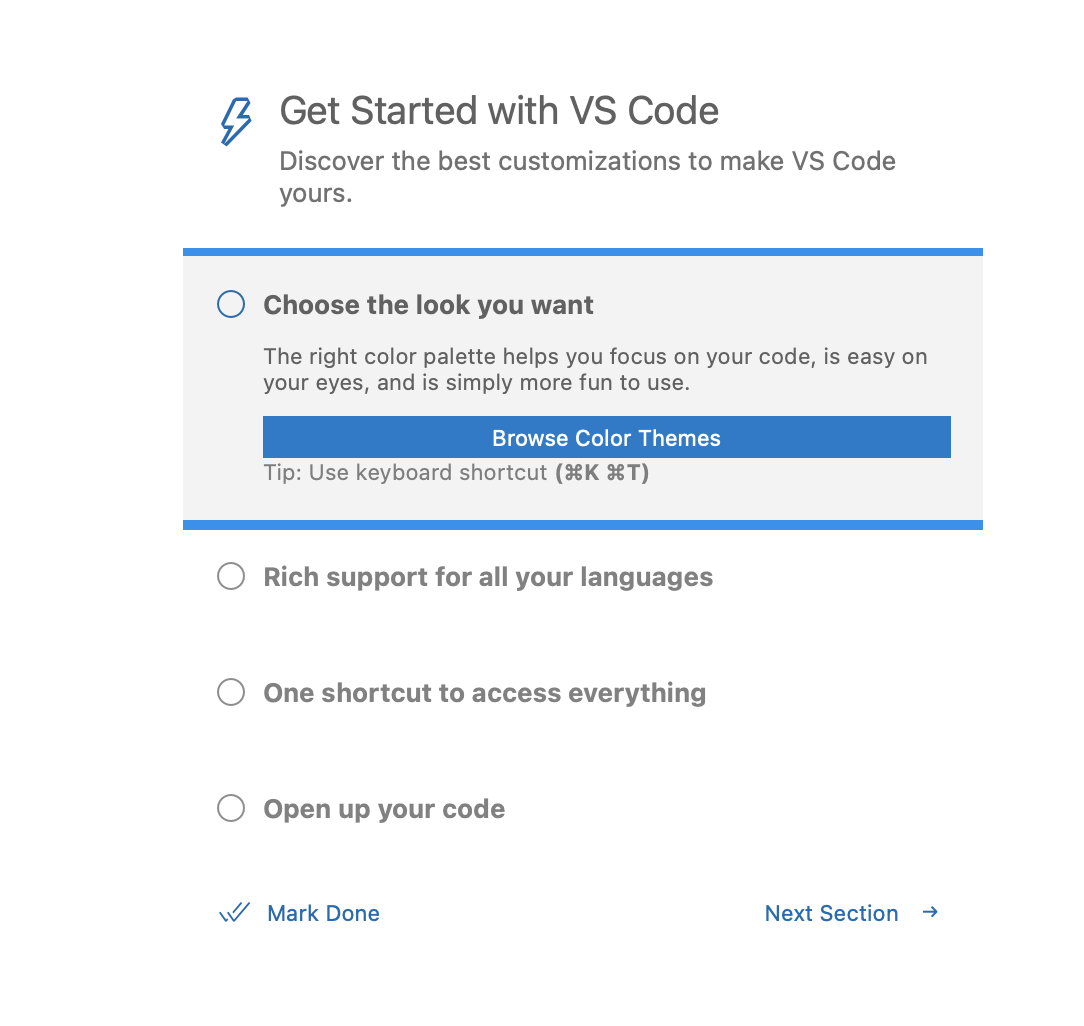The height and width of the screenshot is (1026, 1084).
Task: Click the Browse Color Themes button
Action: click(606, 437)
